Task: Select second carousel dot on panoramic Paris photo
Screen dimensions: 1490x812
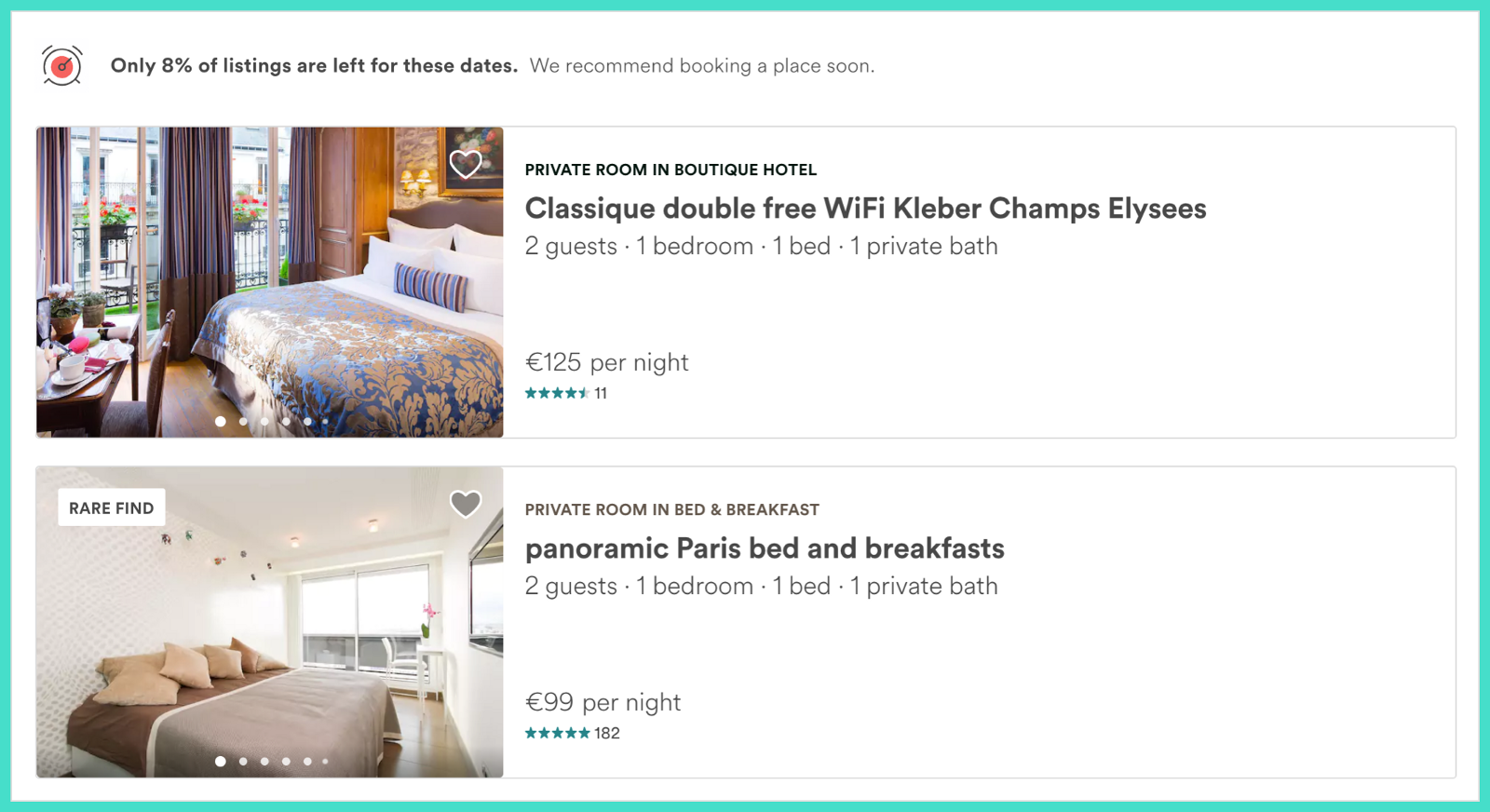Action: pos(243,762)
